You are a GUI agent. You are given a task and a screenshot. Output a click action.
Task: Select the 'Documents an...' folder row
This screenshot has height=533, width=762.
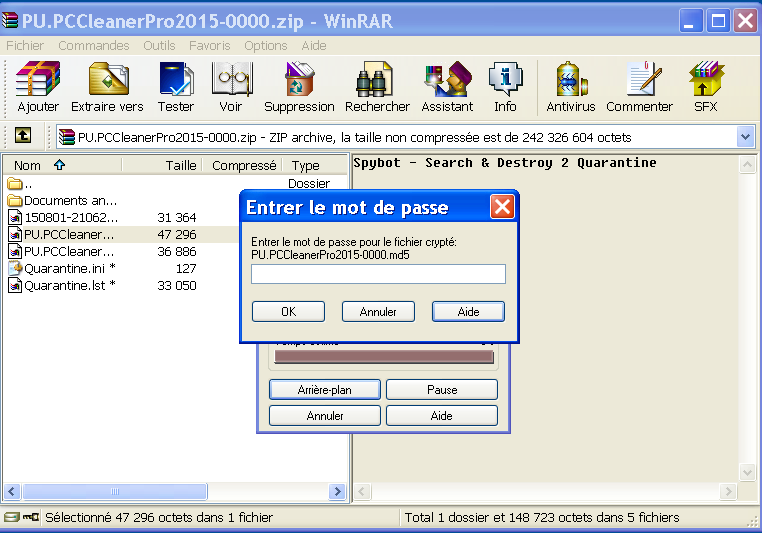(x=62, y=201)
